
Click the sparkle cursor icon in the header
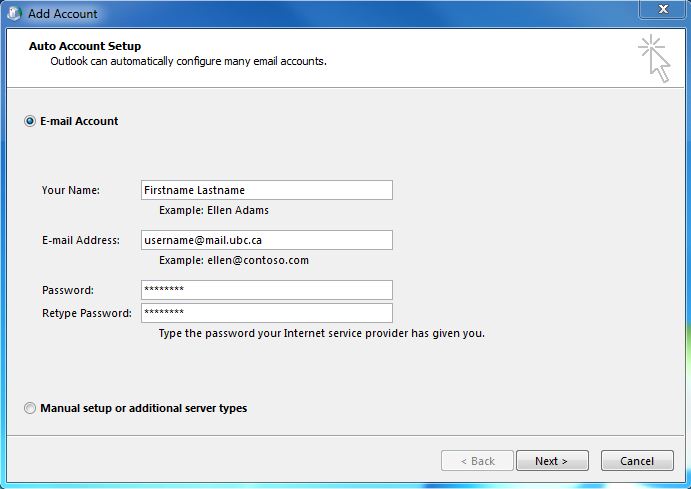pyautogui.click(x=654, y=57)
